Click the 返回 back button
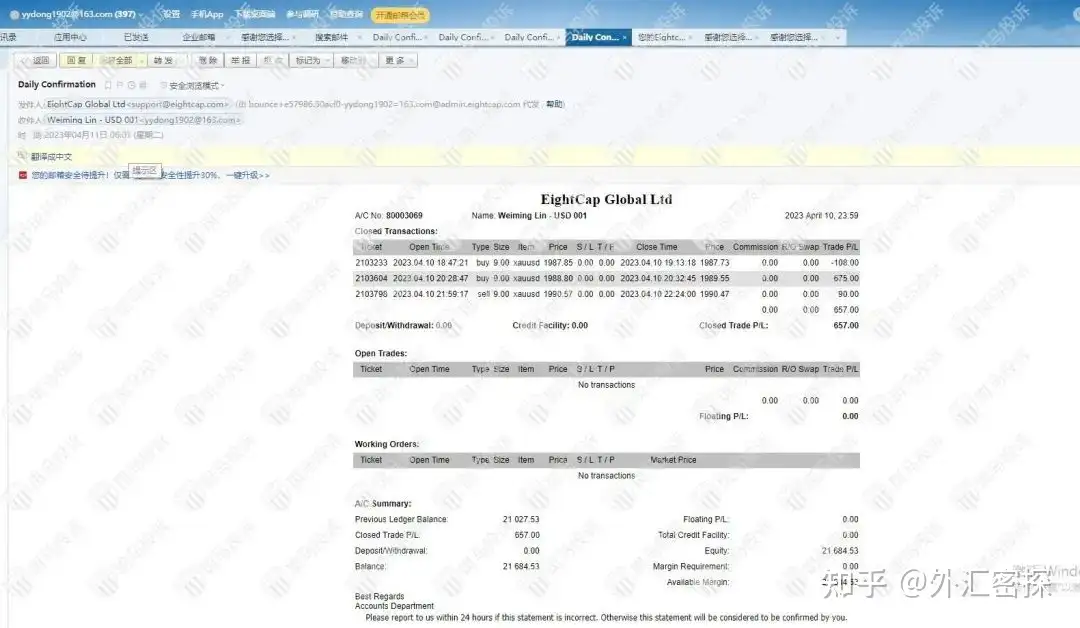This screenshot has width=1080, height=628. coord(35,61)
